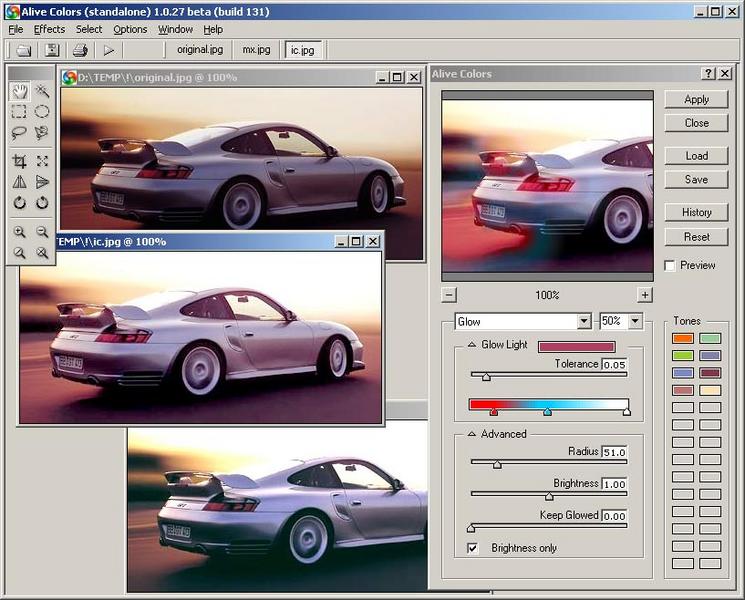Click the Glow Light color swatch

pyautogui.click(x=577, y=347)
